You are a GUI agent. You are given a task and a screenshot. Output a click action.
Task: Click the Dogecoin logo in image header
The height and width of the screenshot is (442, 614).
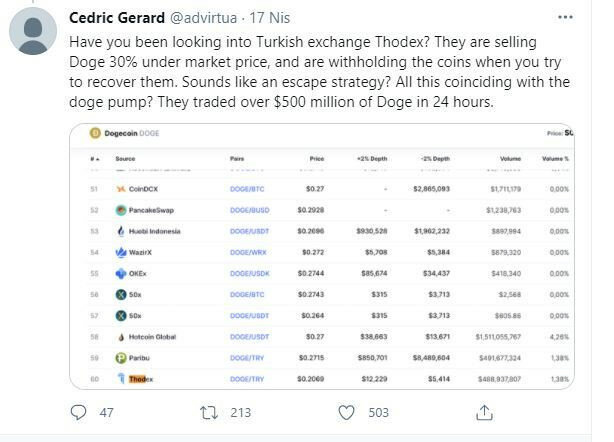point(97,133)
